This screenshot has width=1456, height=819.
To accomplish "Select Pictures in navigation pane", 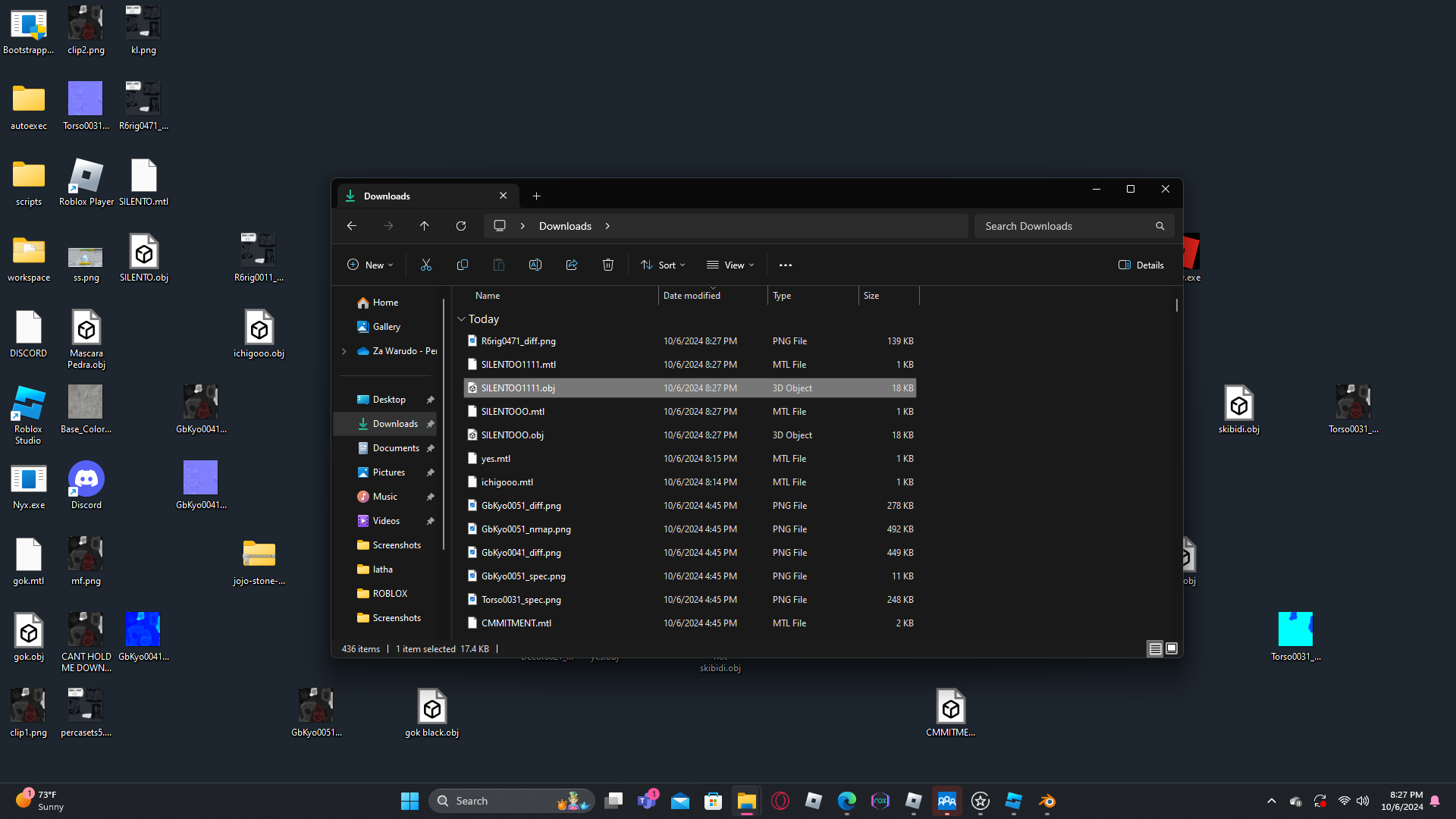I will point(388,472).
